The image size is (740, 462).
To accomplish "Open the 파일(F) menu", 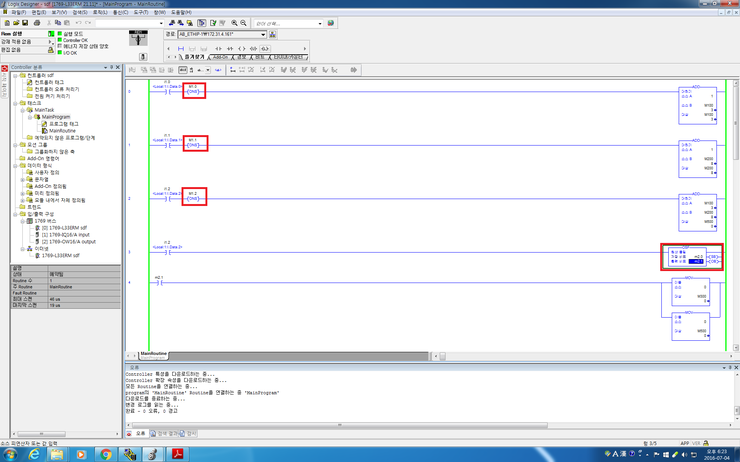I will click(18, 12).
